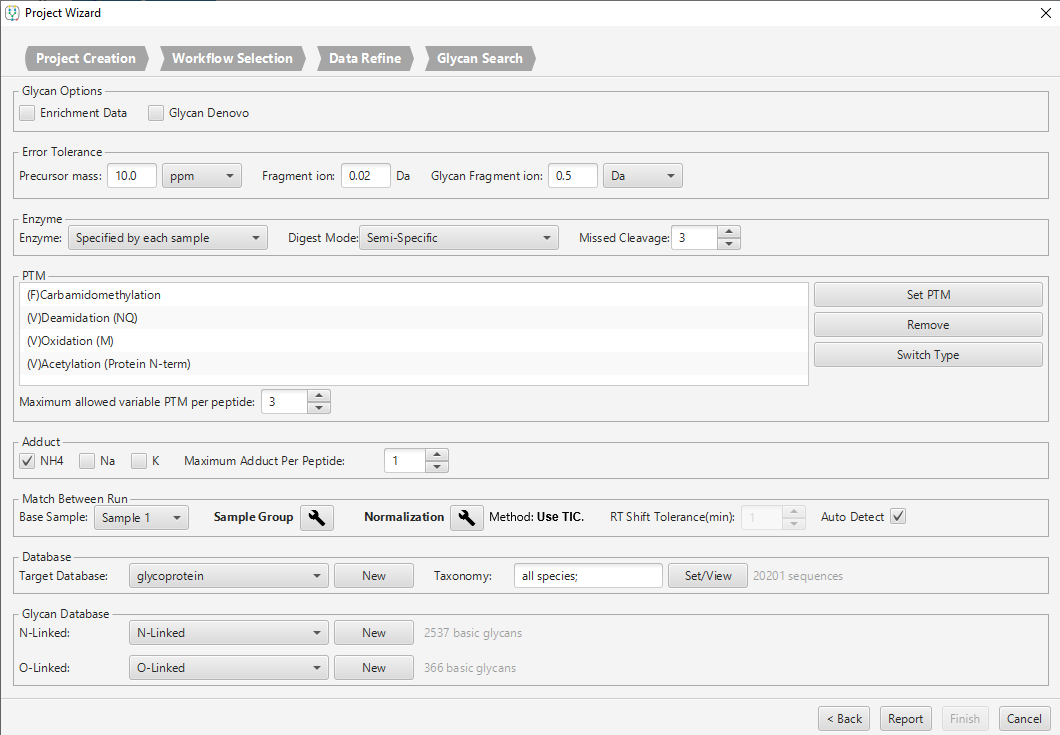Click the Remove PTM button
The height and width of the screenshot is (735, 1060).
[x=928, y=325]
